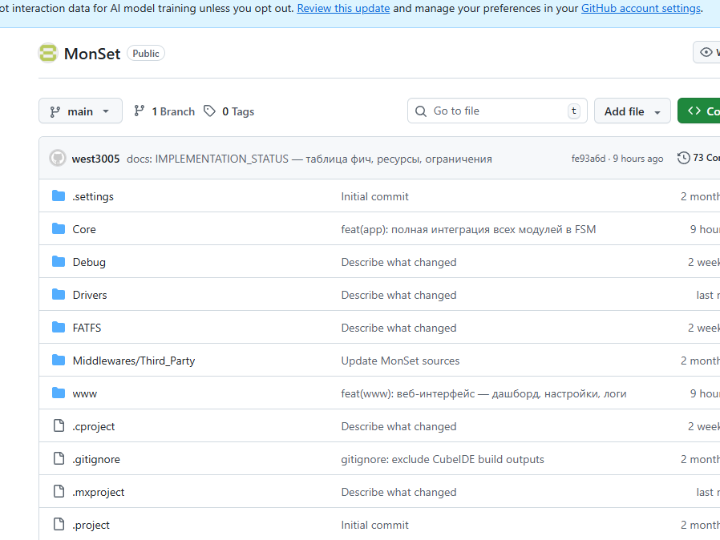Image resolution: width=720 pixels, height=540 pixels.
Task: Click the Tags label icon
Action: tap(210, 111)
